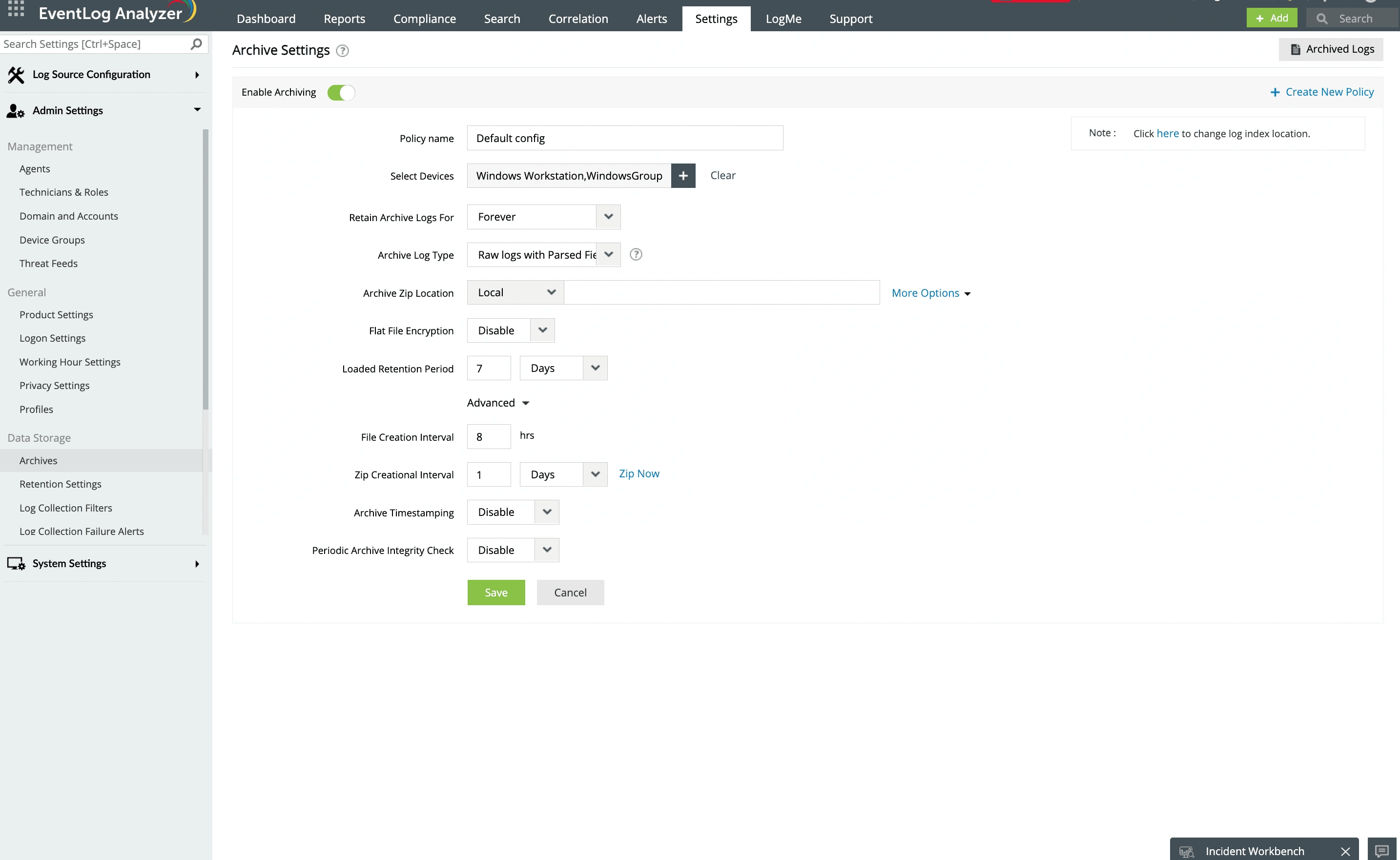This screenshot has width=1400, height=860.
Task: Toggle the Enable Archiving switch
Action: [341, 93]
